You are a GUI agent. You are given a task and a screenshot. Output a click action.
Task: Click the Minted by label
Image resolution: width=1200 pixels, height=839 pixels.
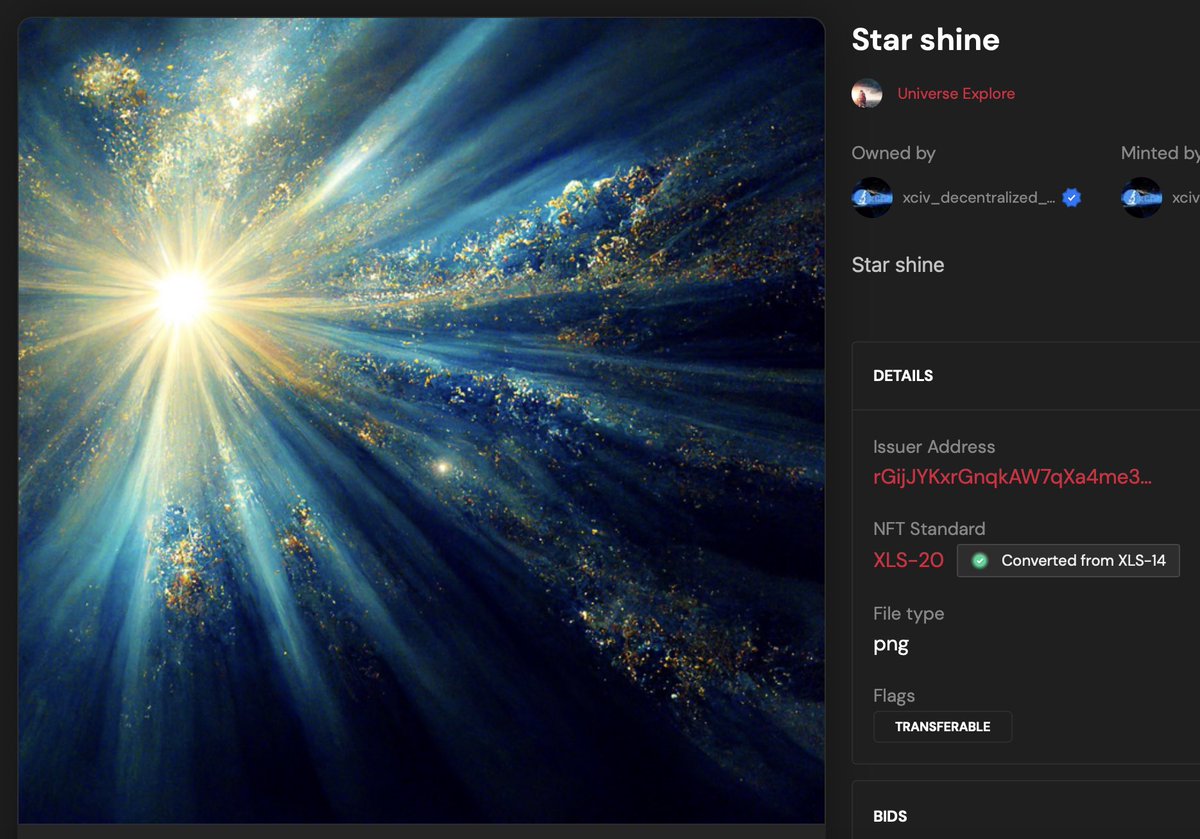(1160, 153)
